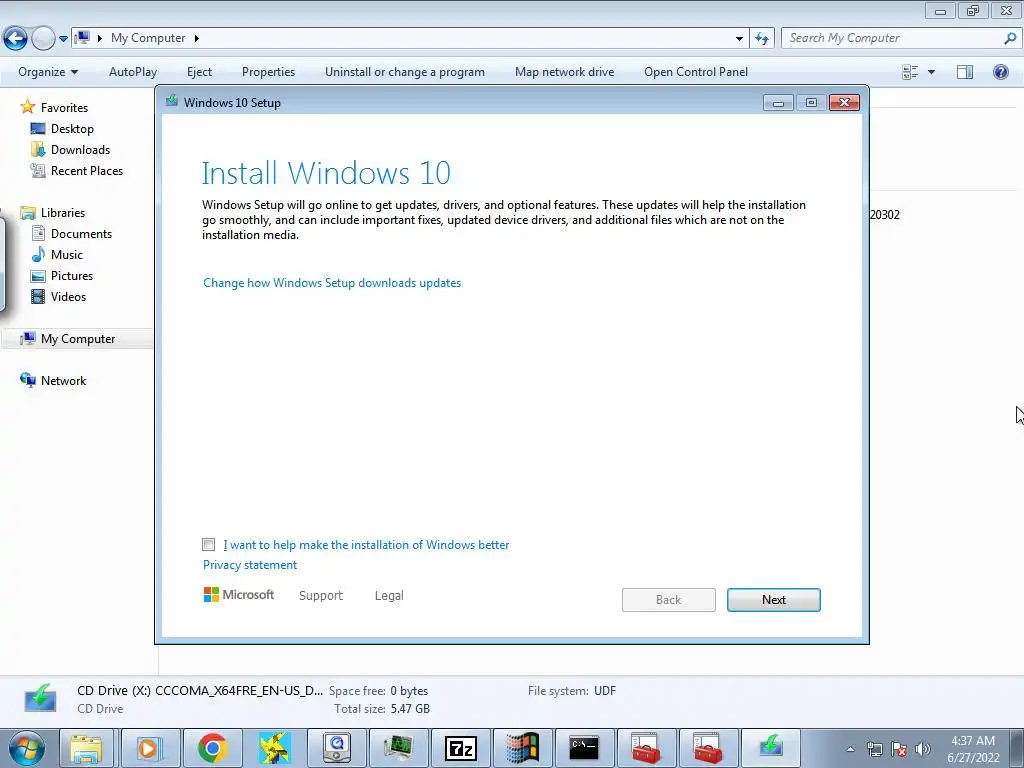Viewport: 1024px width, 768px height.
Task: Click the blue Help question mark icon
Action: 1000,72
